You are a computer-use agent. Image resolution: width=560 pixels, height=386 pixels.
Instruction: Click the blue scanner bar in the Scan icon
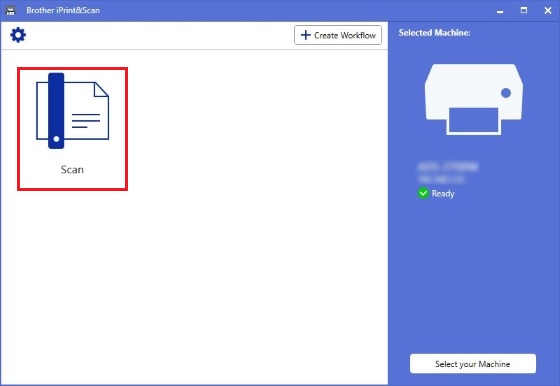point(56,111)
